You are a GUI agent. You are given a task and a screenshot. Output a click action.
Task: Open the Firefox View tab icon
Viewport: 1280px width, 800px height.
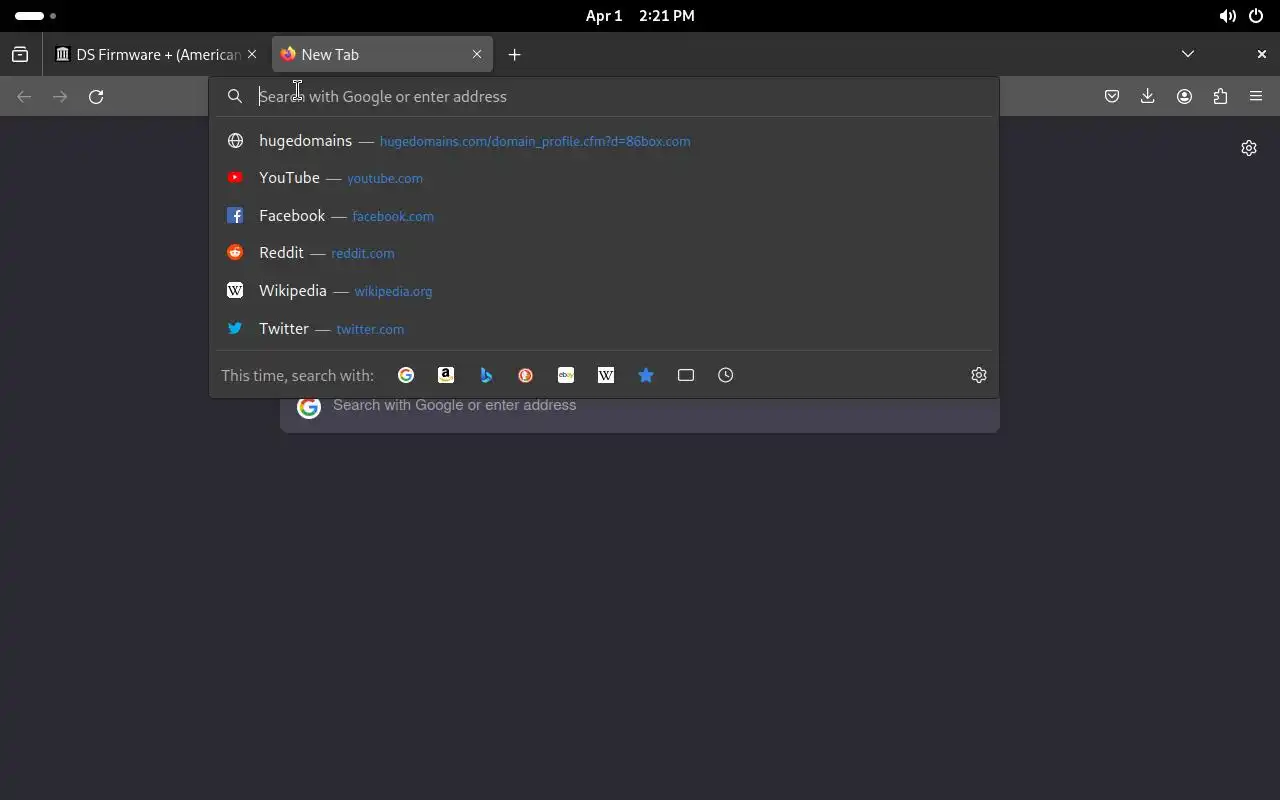click(x=20, y=55)
